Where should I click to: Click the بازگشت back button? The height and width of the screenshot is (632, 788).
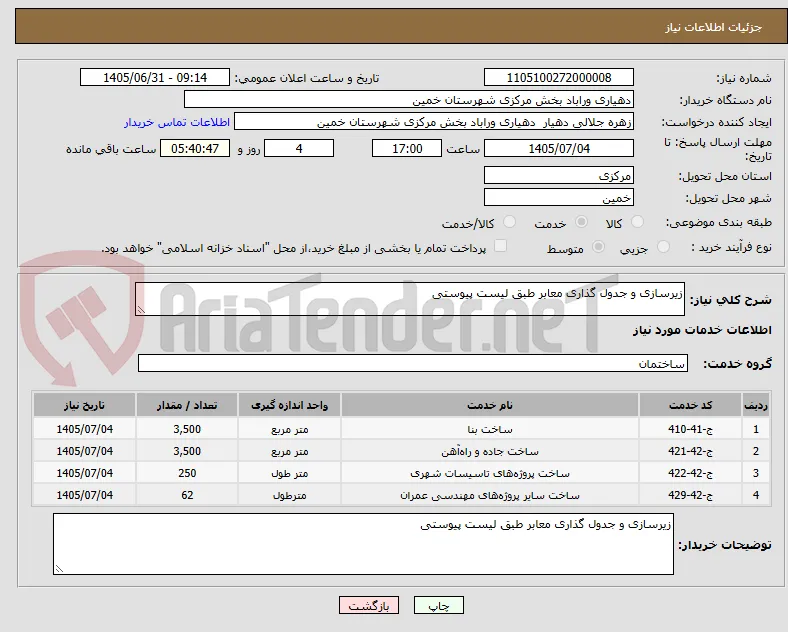(369, 606)
